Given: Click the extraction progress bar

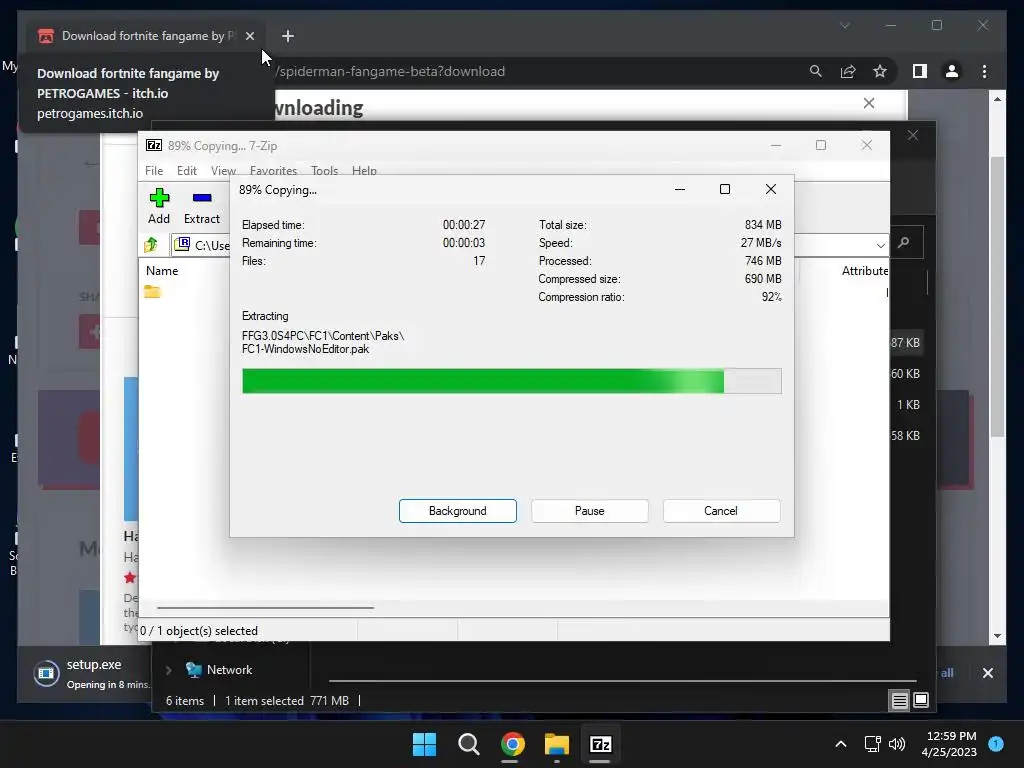Looking at the screenshot, I should coord(511,381).
